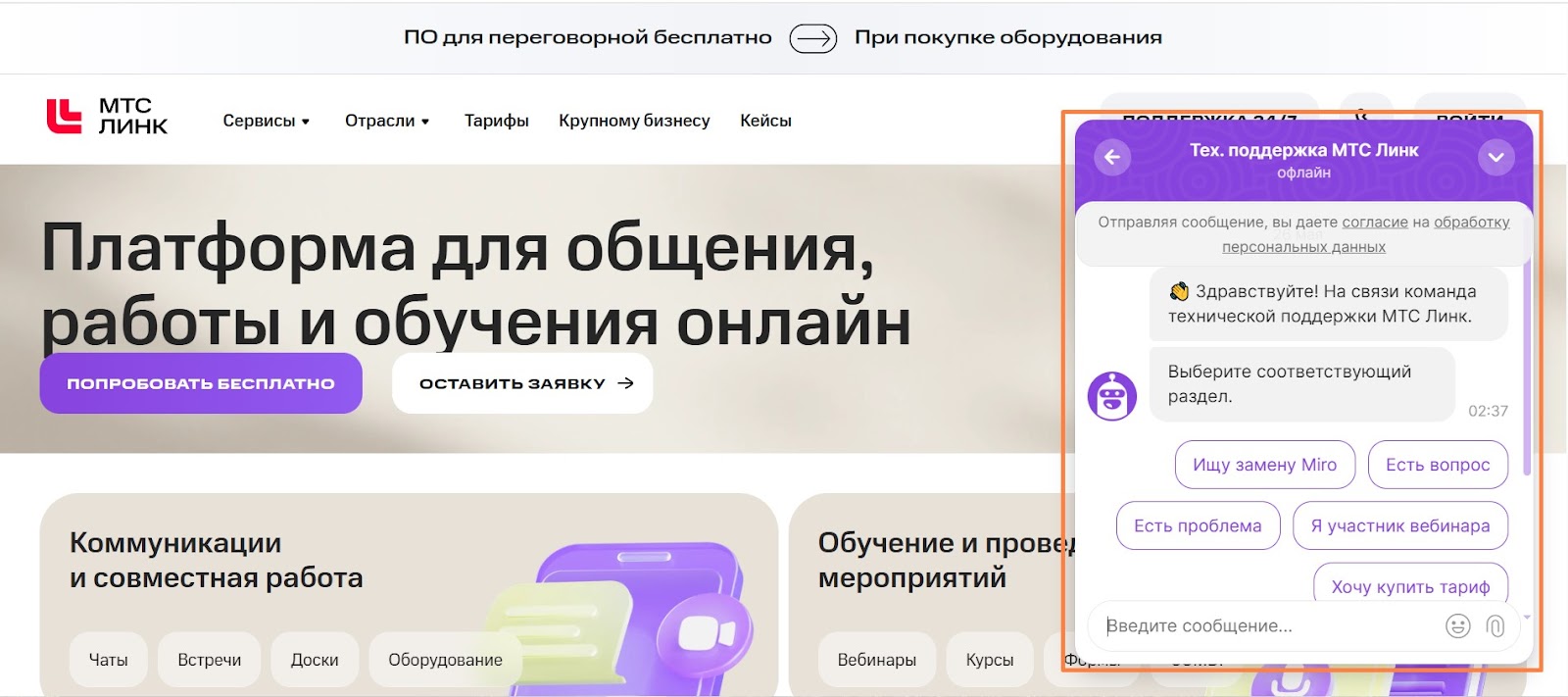Open the emoji picker in the chat
Viewport: 1568px width, 697px height.
point(1458,625)
